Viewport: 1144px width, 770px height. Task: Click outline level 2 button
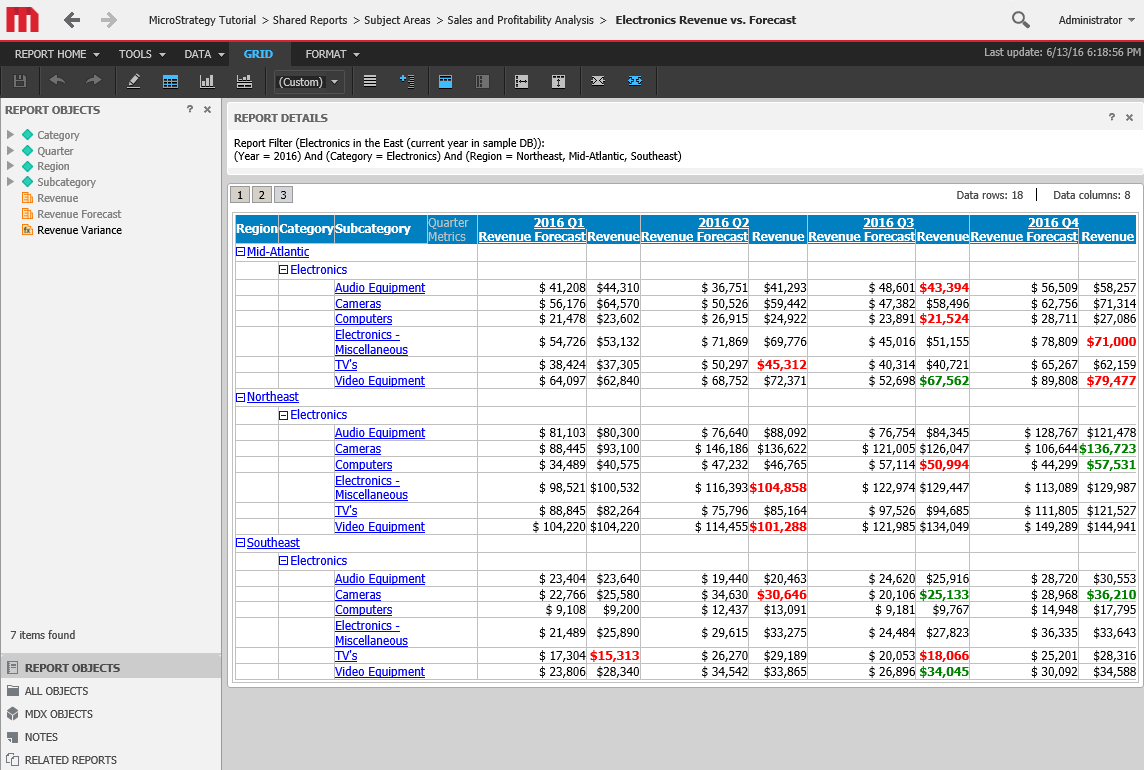[261, 195]
